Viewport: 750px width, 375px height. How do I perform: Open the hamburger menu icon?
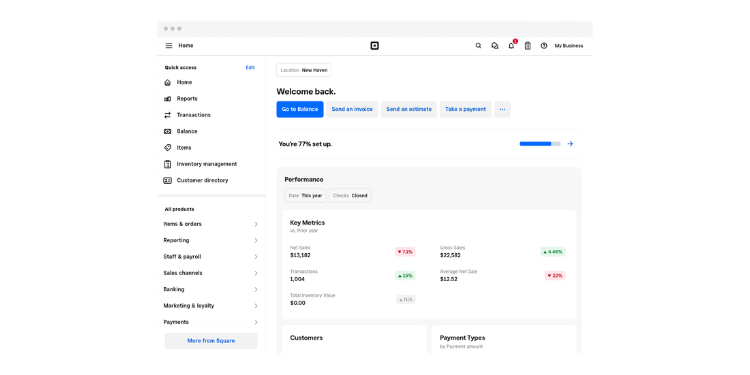[169, 46]
